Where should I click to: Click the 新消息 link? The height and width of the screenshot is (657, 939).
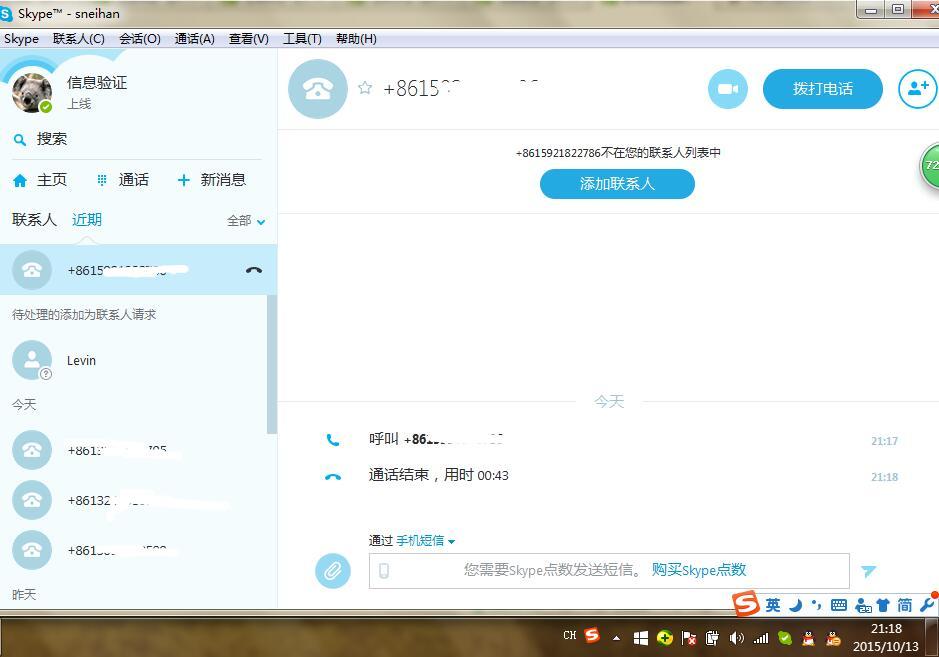(x=223, y=180)
